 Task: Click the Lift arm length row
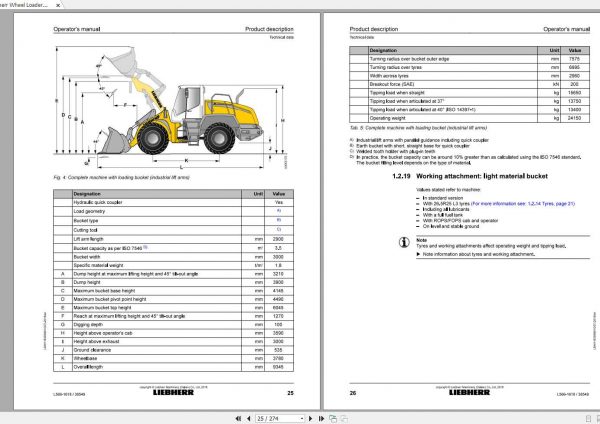click(x=173, y=239)
